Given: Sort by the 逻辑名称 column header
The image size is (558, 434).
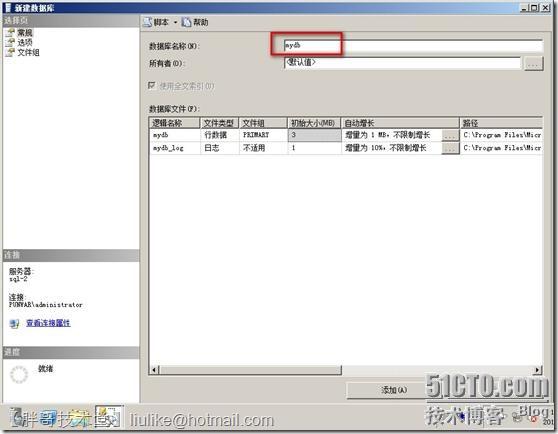Looking at the screenshot, I should pyautogui.click(x=174, y=123).
